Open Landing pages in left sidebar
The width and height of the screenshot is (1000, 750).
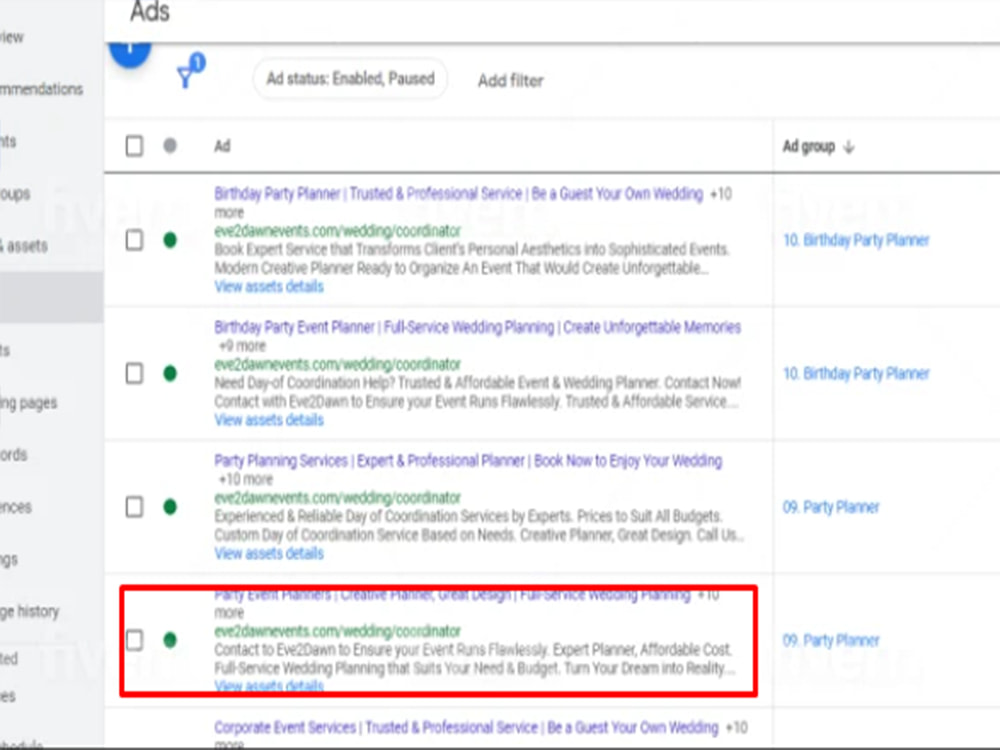[x=29, y=402]
